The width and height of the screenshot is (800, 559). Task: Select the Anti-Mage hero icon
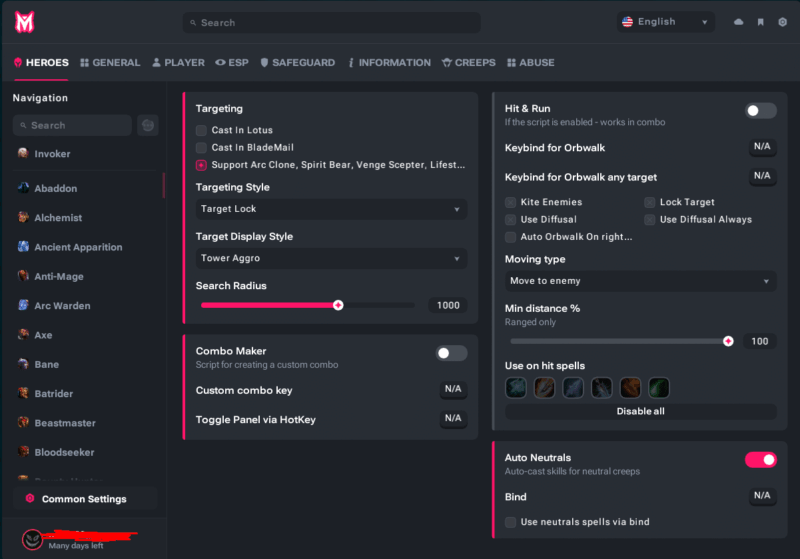(23, 276)
